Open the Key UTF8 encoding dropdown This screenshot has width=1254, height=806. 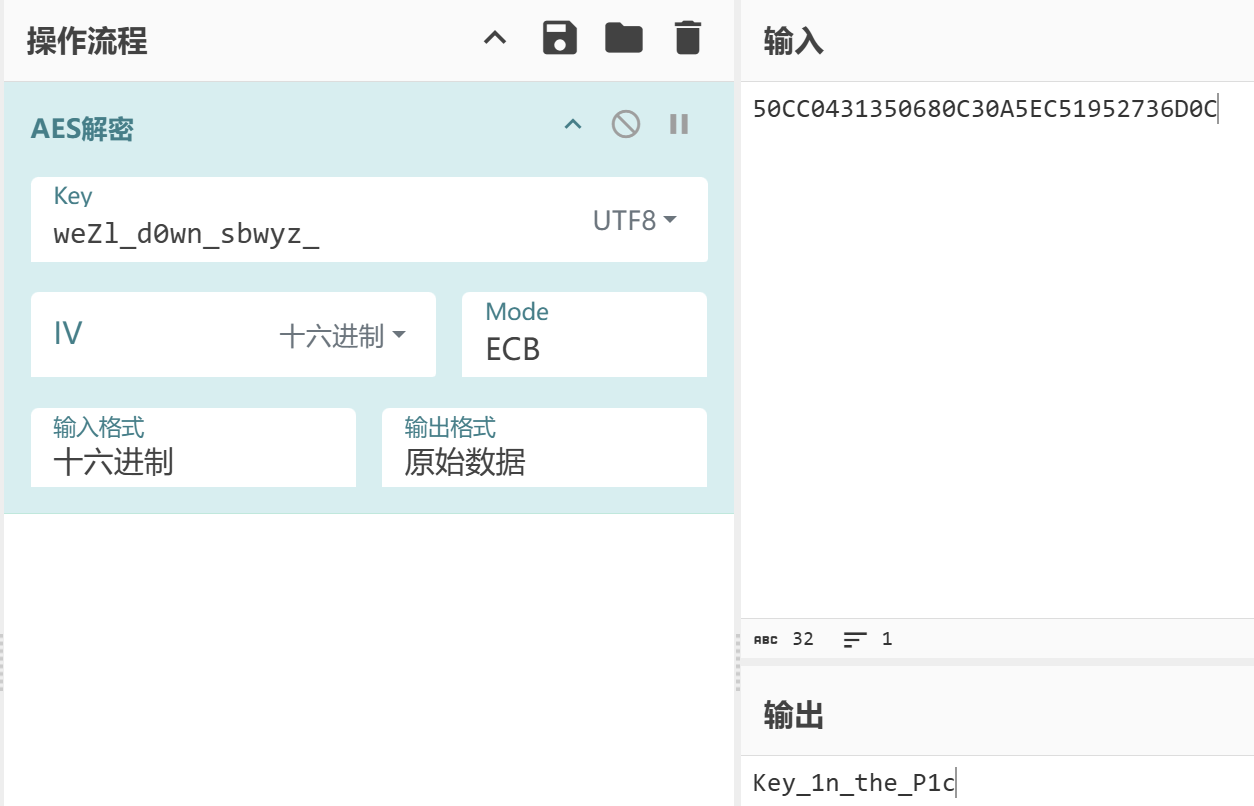(634, 220)
